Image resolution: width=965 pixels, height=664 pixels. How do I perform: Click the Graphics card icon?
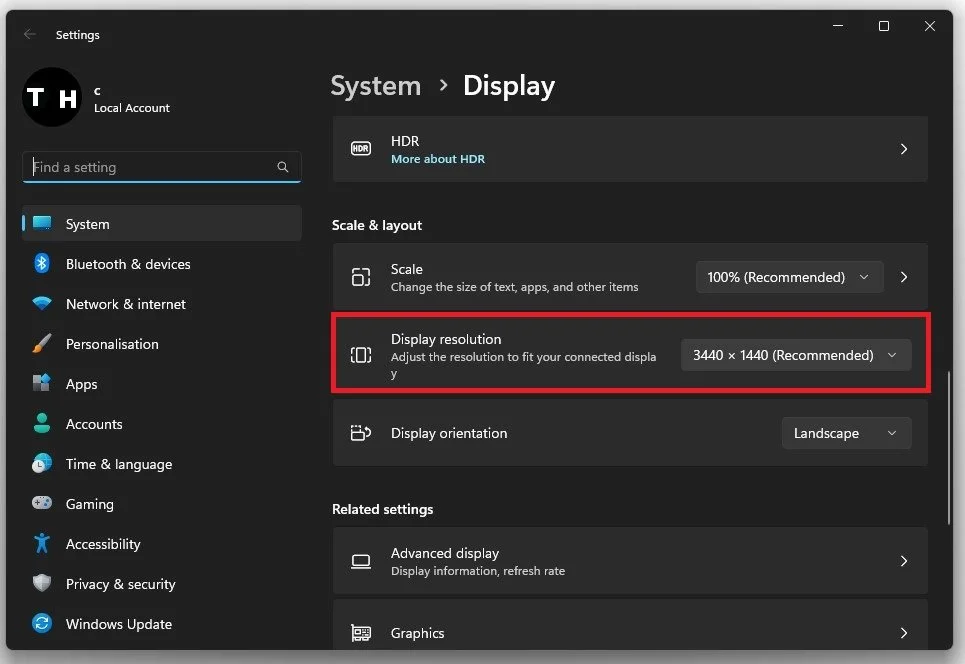[x=361, y=633]
